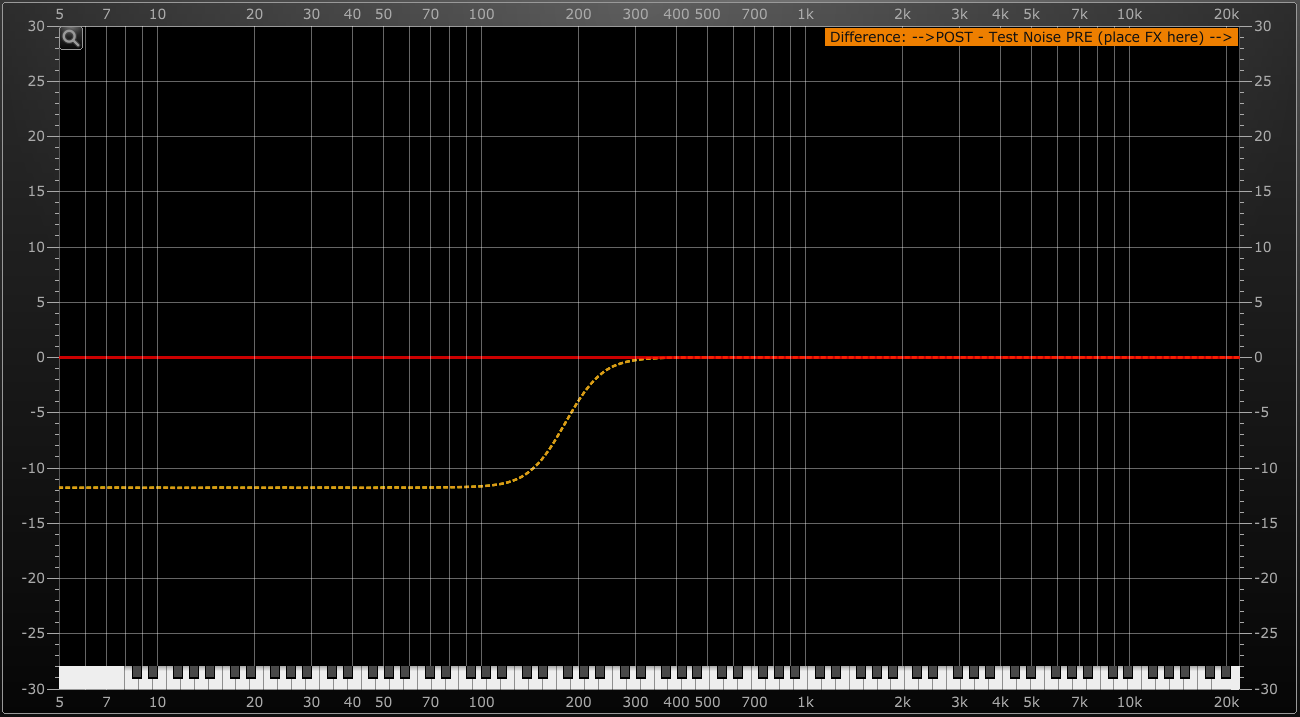Viewport: 1300px width, 717px height.
Task: Click the 0 dB label on left scale
Action: tap(40, 357)
